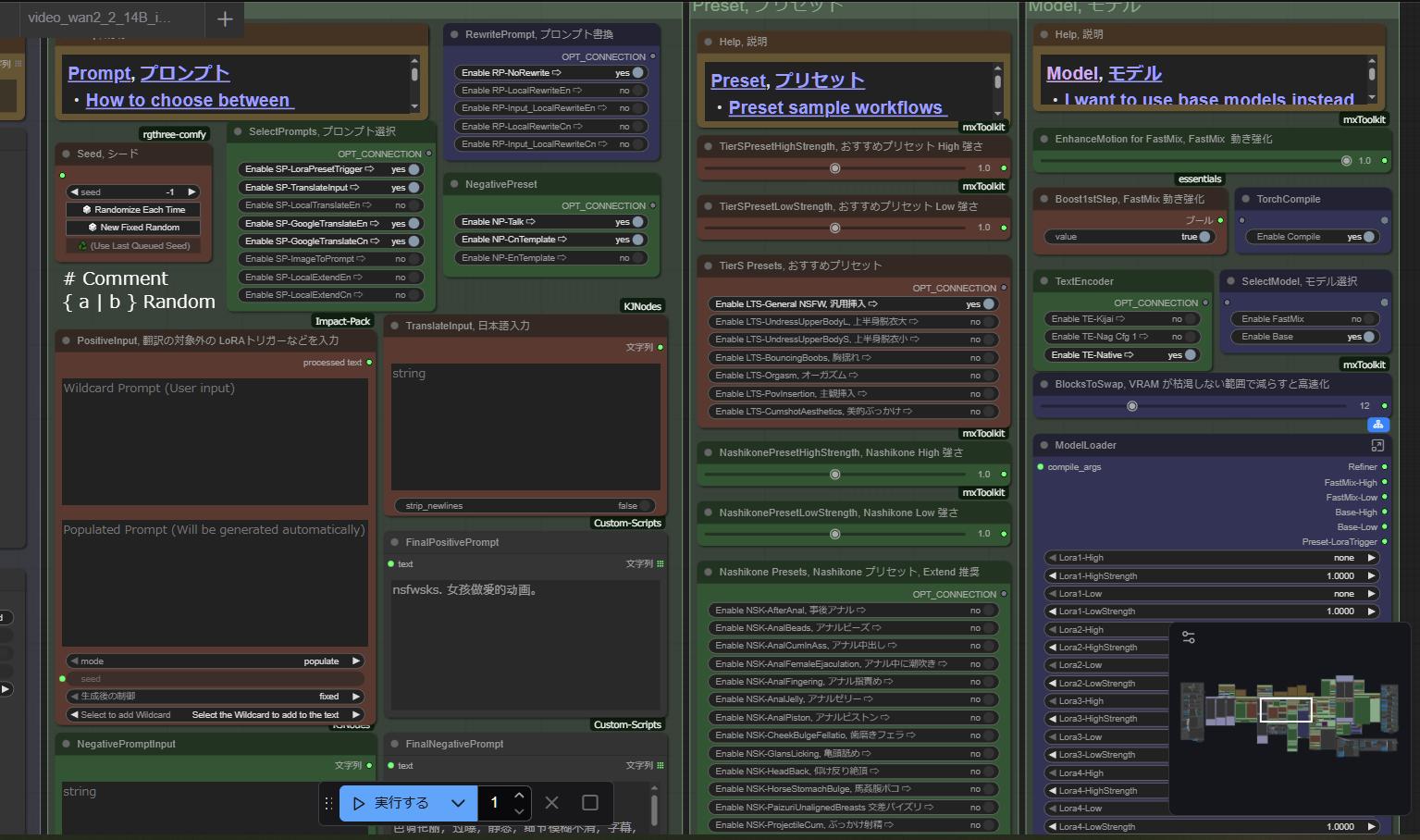Click the blue subgraph badge above ModelLoader

[x=1378, y=425]
